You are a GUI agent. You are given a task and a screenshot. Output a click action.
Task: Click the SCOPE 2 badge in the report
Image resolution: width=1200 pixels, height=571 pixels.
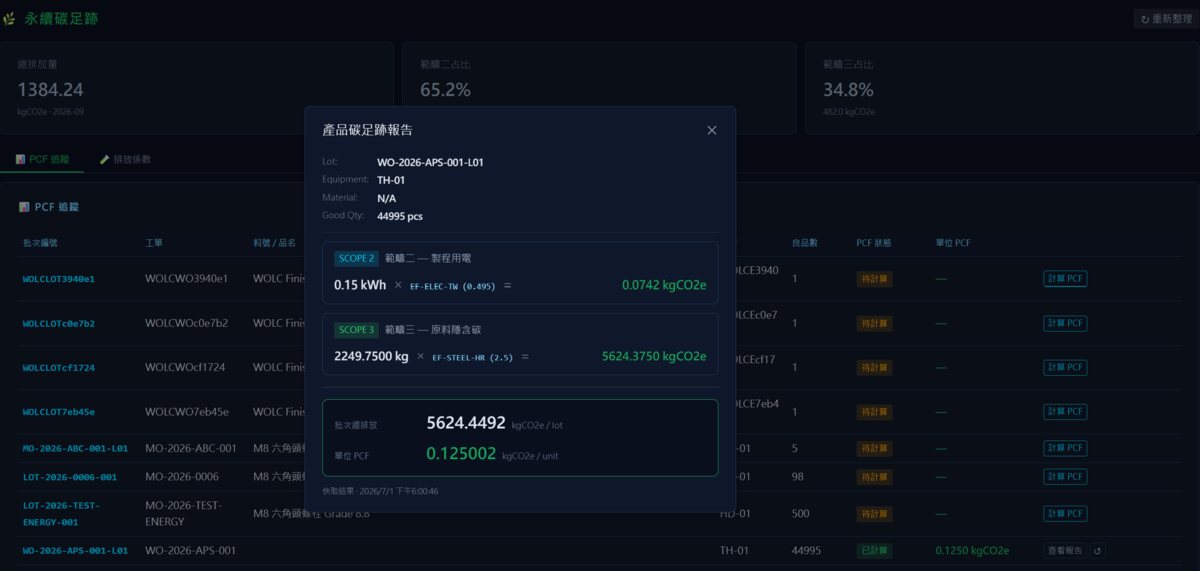click(x=356, y=258)
